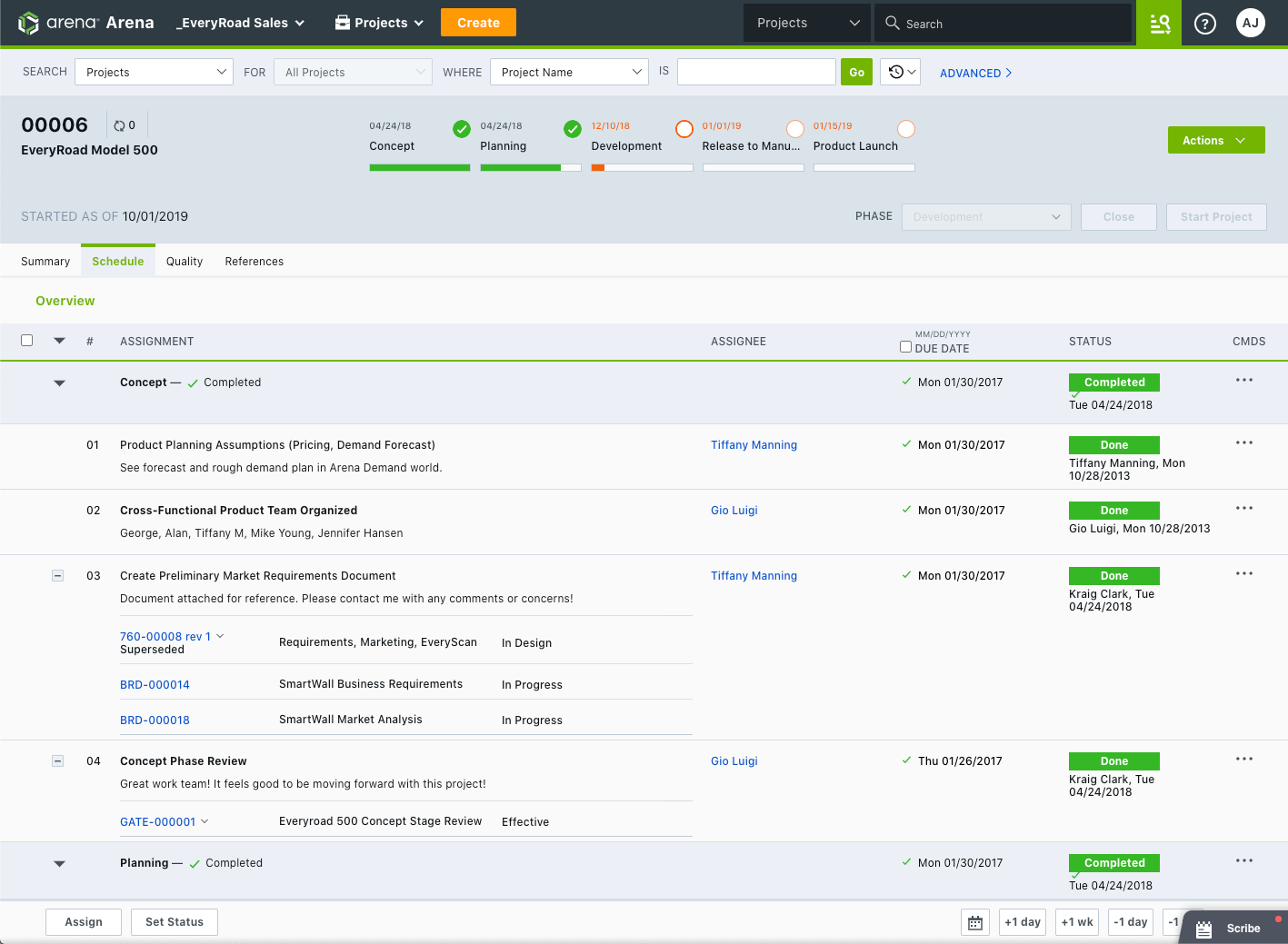Open the Development PHASE dropdown
This screenshot has width=1288, height=944.
click(986, 216)
